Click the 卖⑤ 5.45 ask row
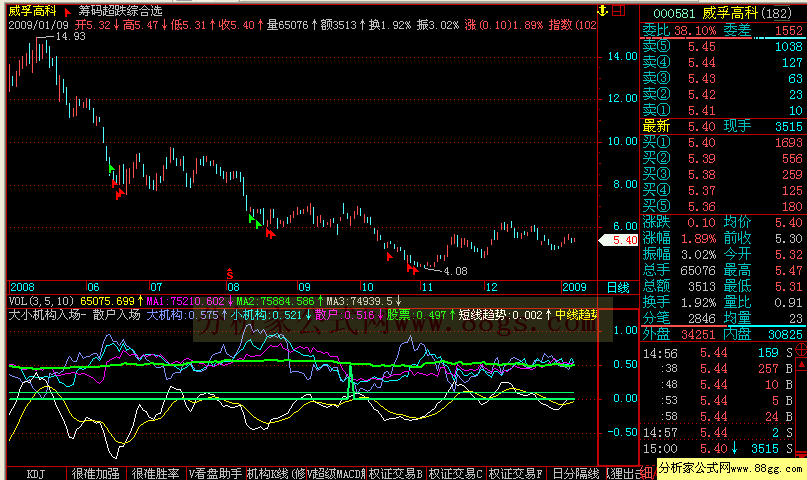The height and width of the screenshot is (480, 807). pyautogui.click(x=722, y=46)
